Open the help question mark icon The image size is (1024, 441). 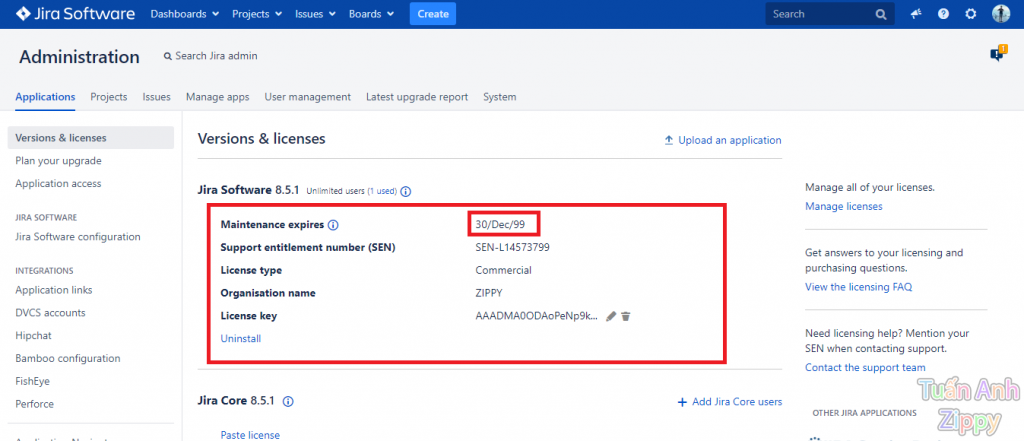pos(943,14)
